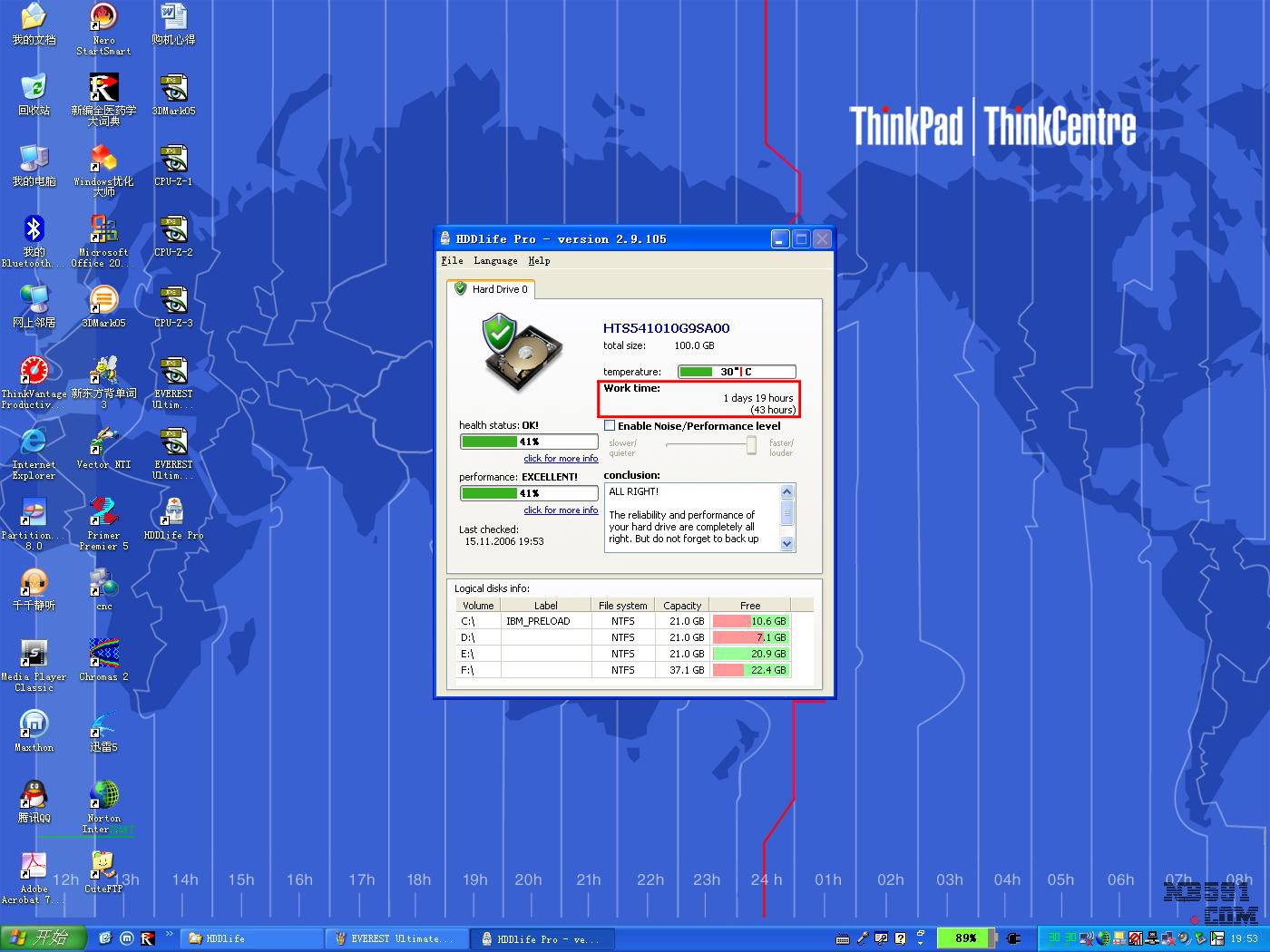Switch to EVEREST Ultimate in taskbar
Screen dimensions: 1270x952
[396, 938]
